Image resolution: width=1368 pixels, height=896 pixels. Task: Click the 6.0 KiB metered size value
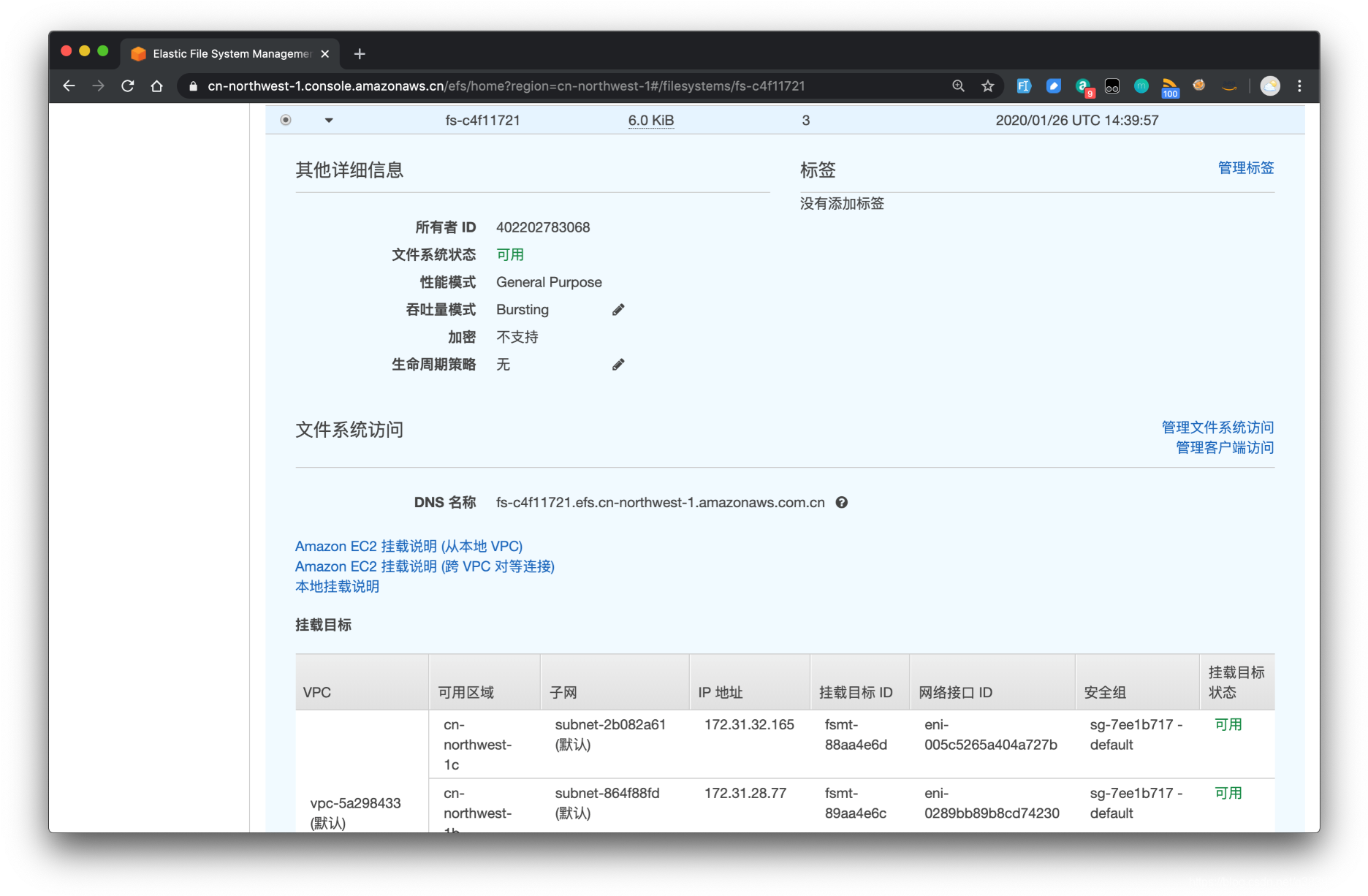(650, 120)
